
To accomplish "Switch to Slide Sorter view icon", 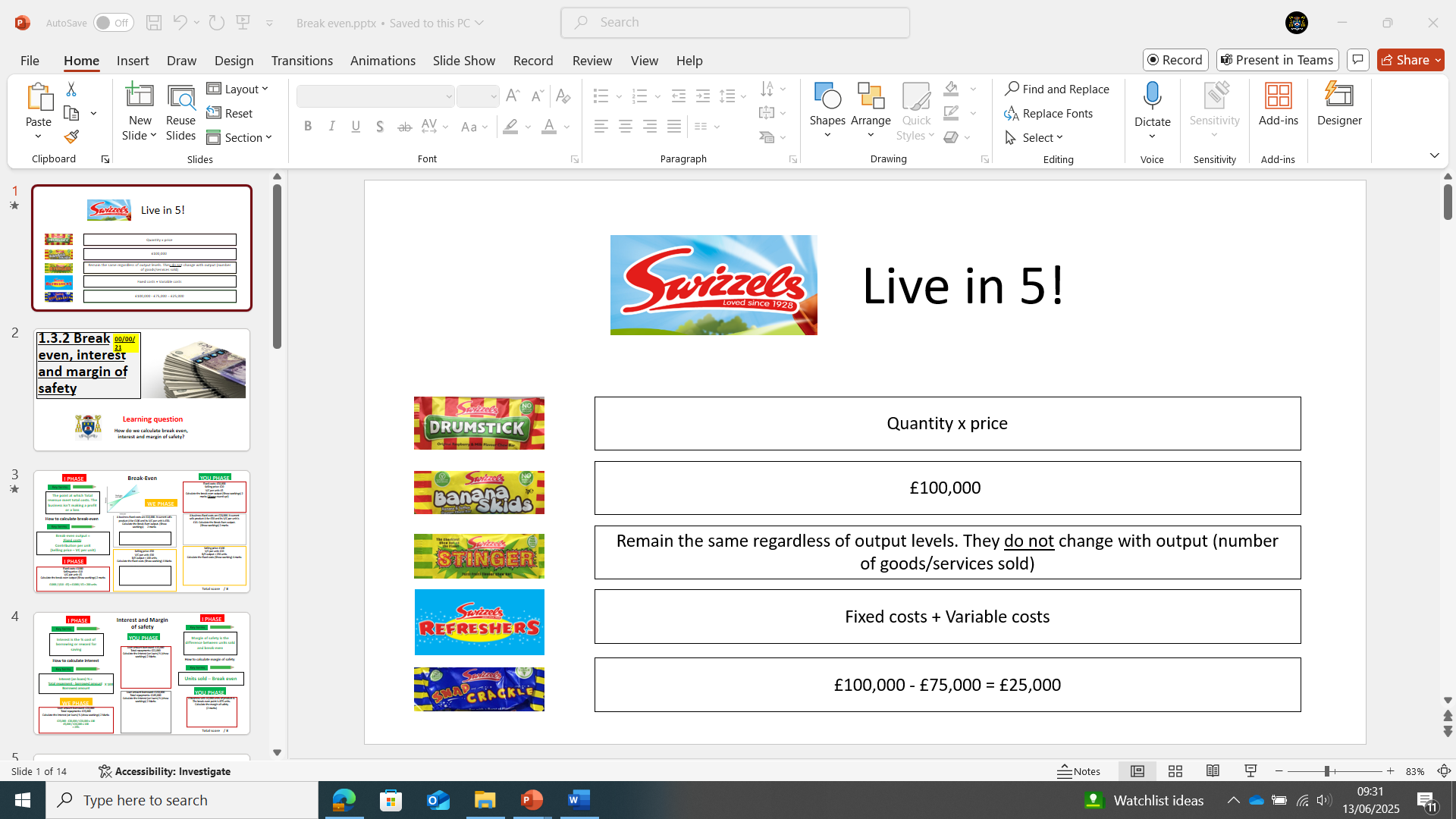I will (1175, 771).
